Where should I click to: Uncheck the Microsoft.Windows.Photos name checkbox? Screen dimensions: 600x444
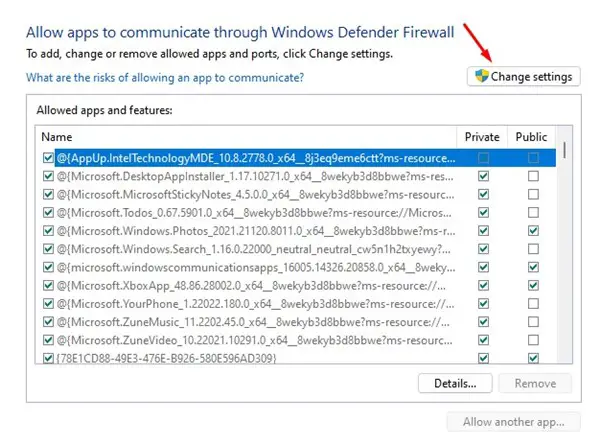48,231
